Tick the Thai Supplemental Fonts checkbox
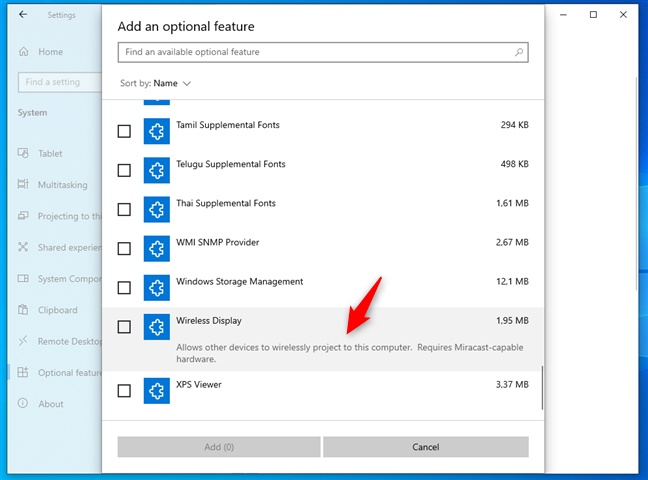 pyautogui.click(x=124, y=209)
